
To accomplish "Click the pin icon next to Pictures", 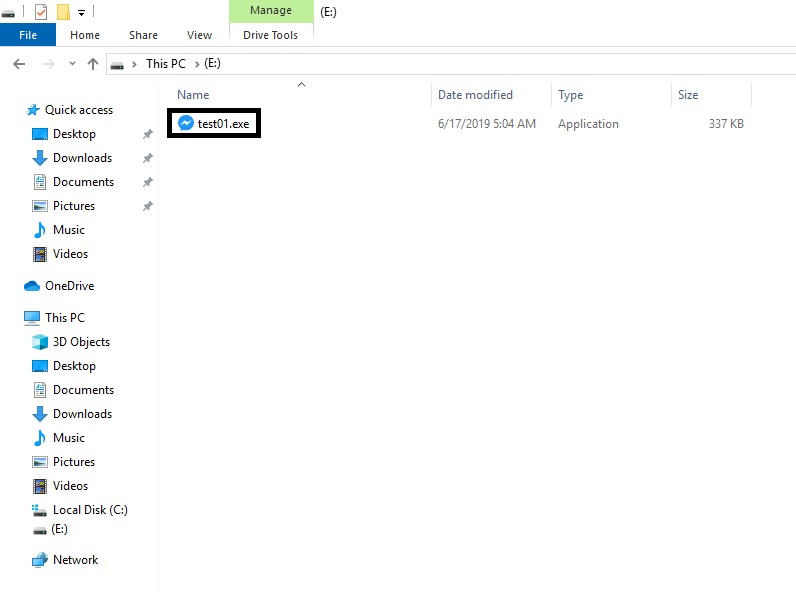I will (147, 206).
